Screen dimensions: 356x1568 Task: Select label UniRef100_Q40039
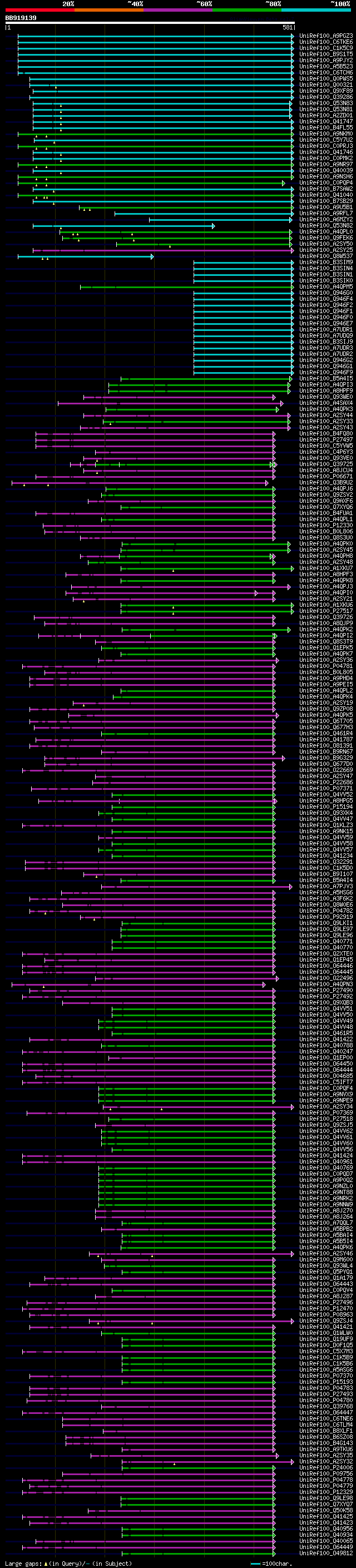click(x=326, y=170)
